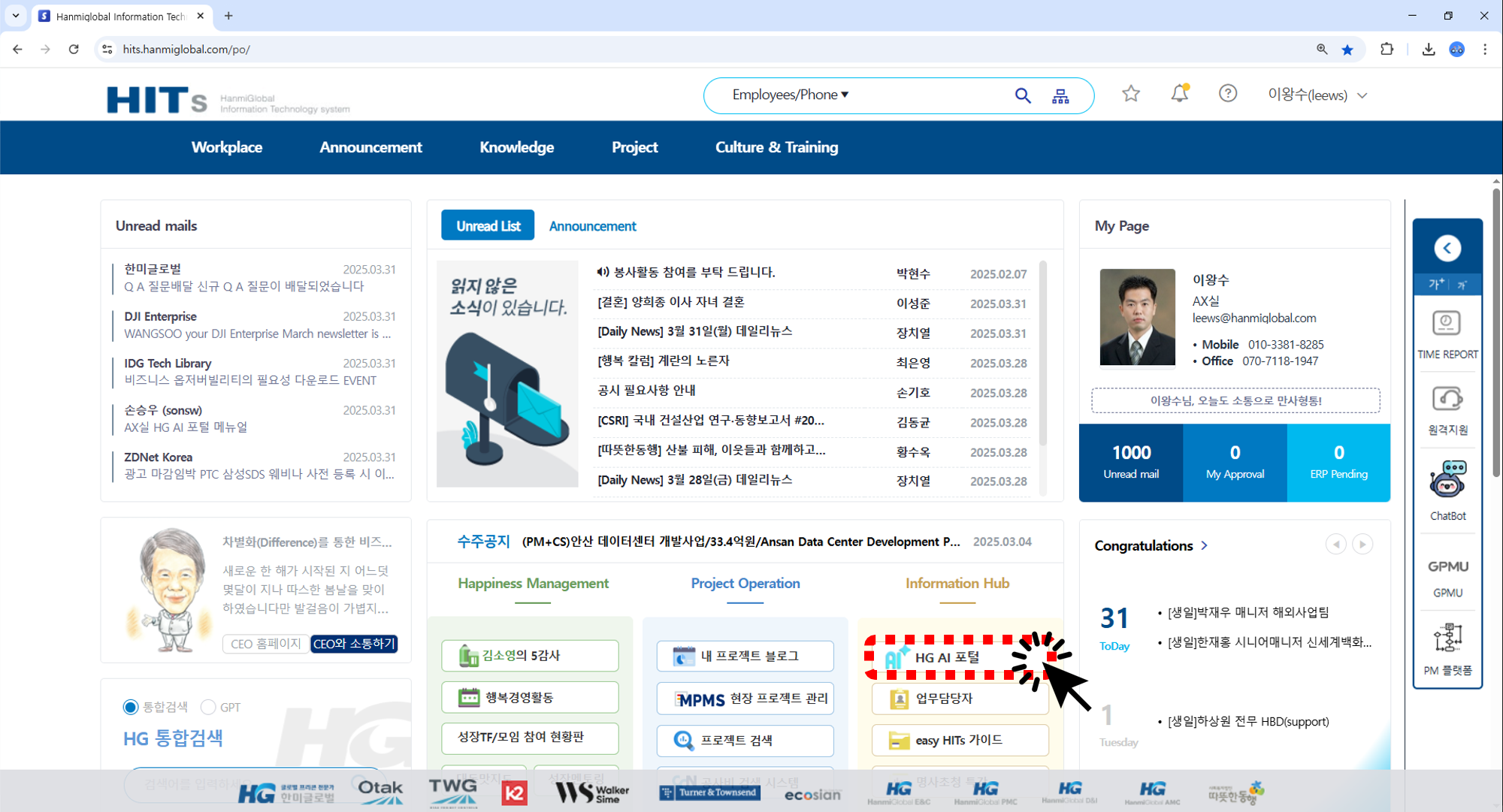Open MPMS 현장 프로젝트 관리 button
Screen dimensions: 1503x812
coord(745,699)
